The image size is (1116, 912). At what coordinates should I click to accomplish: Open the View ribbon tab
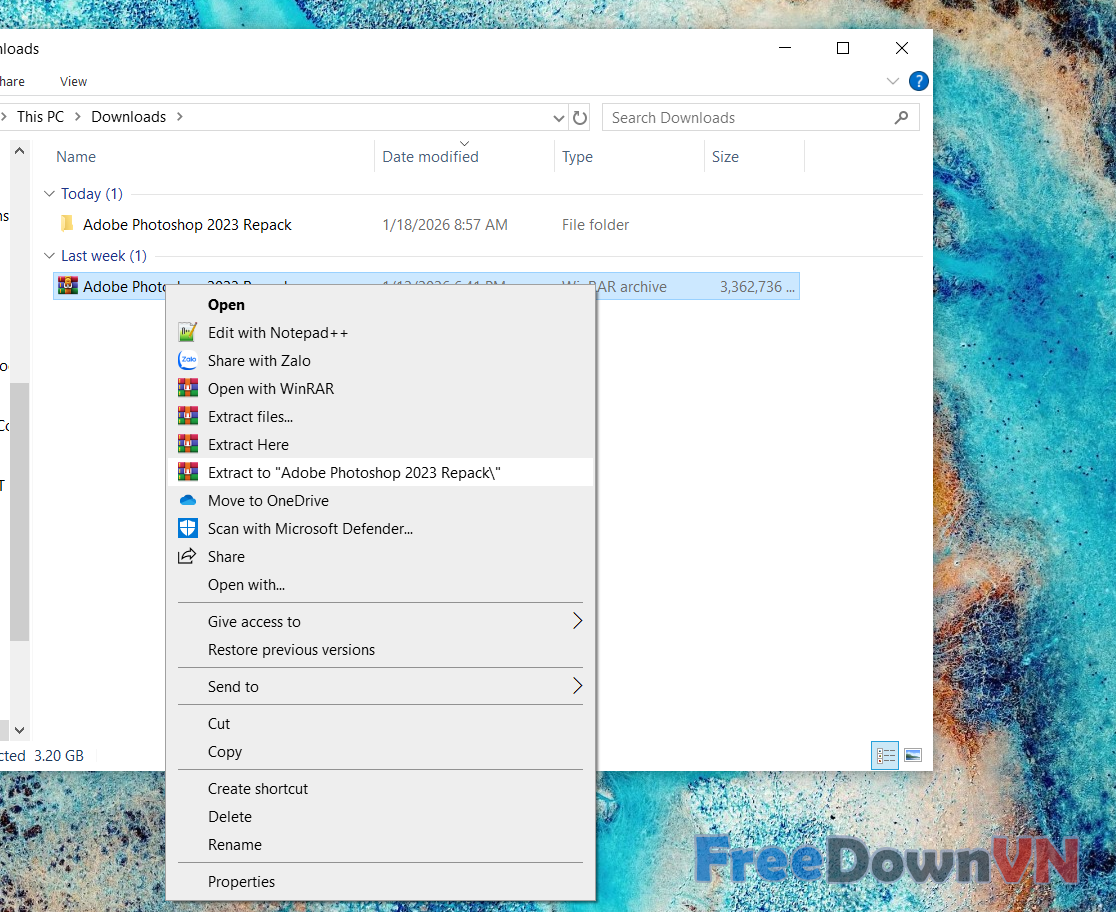click(x=73, y=81)
